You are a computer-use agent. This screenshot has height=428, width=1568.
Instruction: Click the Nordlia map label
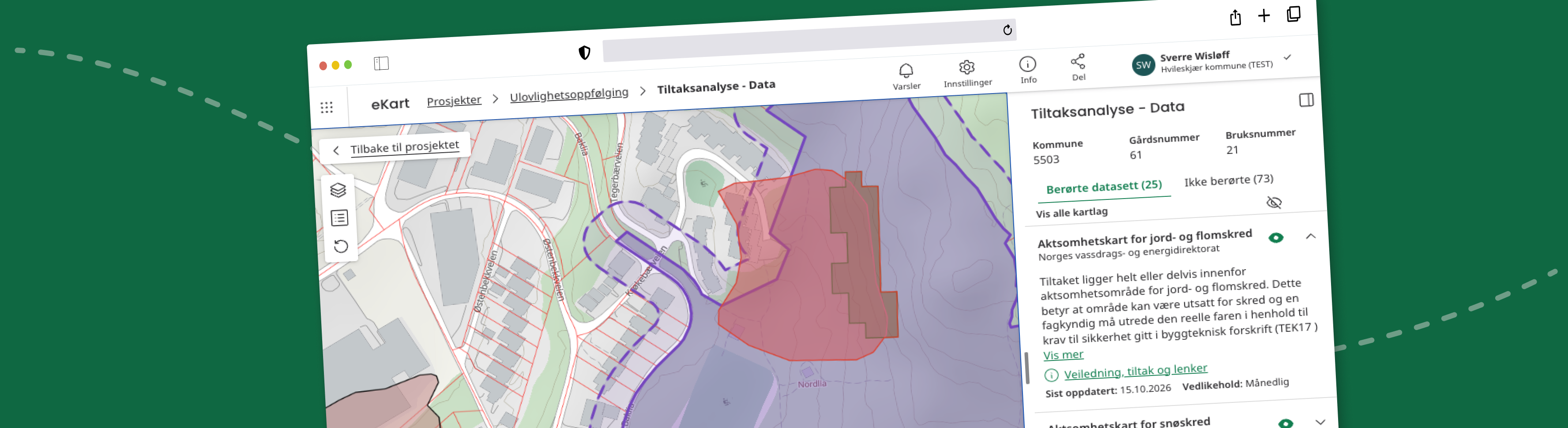[812, 383]
